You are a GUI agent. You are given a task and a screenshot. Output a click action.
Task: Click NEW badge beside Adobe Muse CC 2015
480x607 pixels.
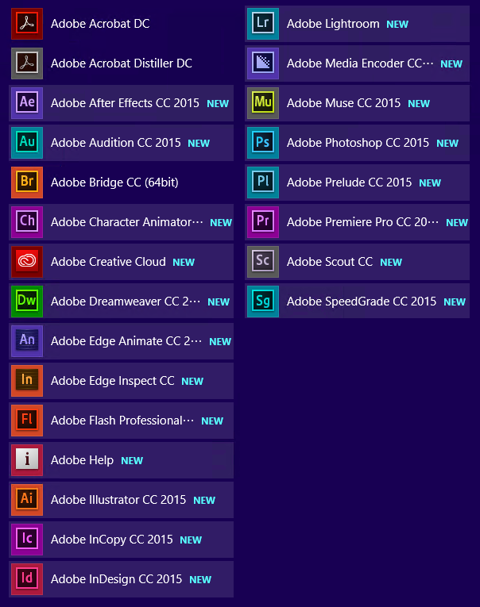(x=418, y=104)
